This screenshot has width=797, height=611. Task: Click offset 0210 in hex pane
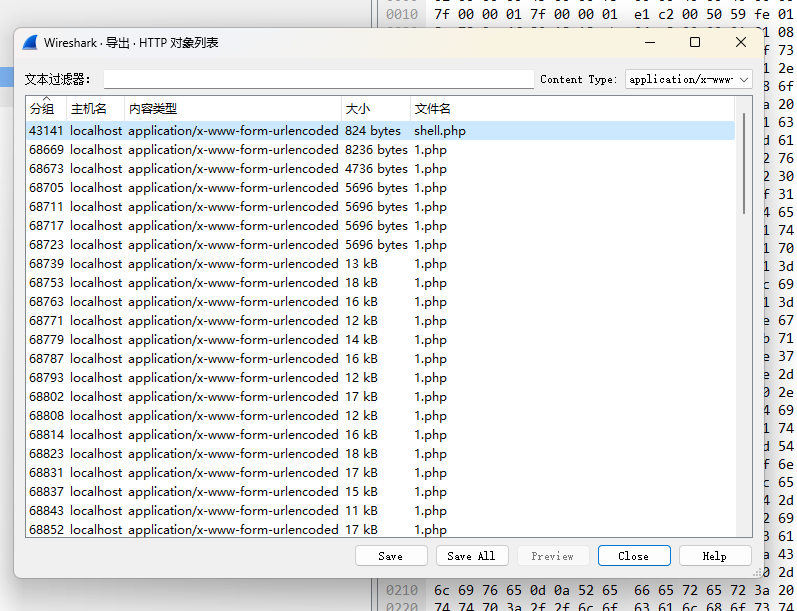click(x=402, y=590)
